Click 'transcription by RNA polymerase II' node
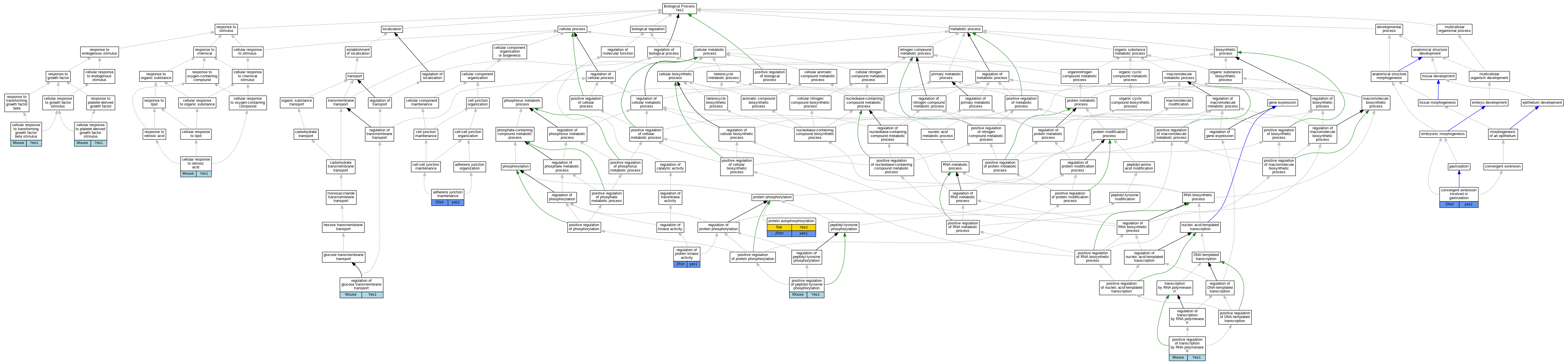1568x364 pixels. [1174, 287]
